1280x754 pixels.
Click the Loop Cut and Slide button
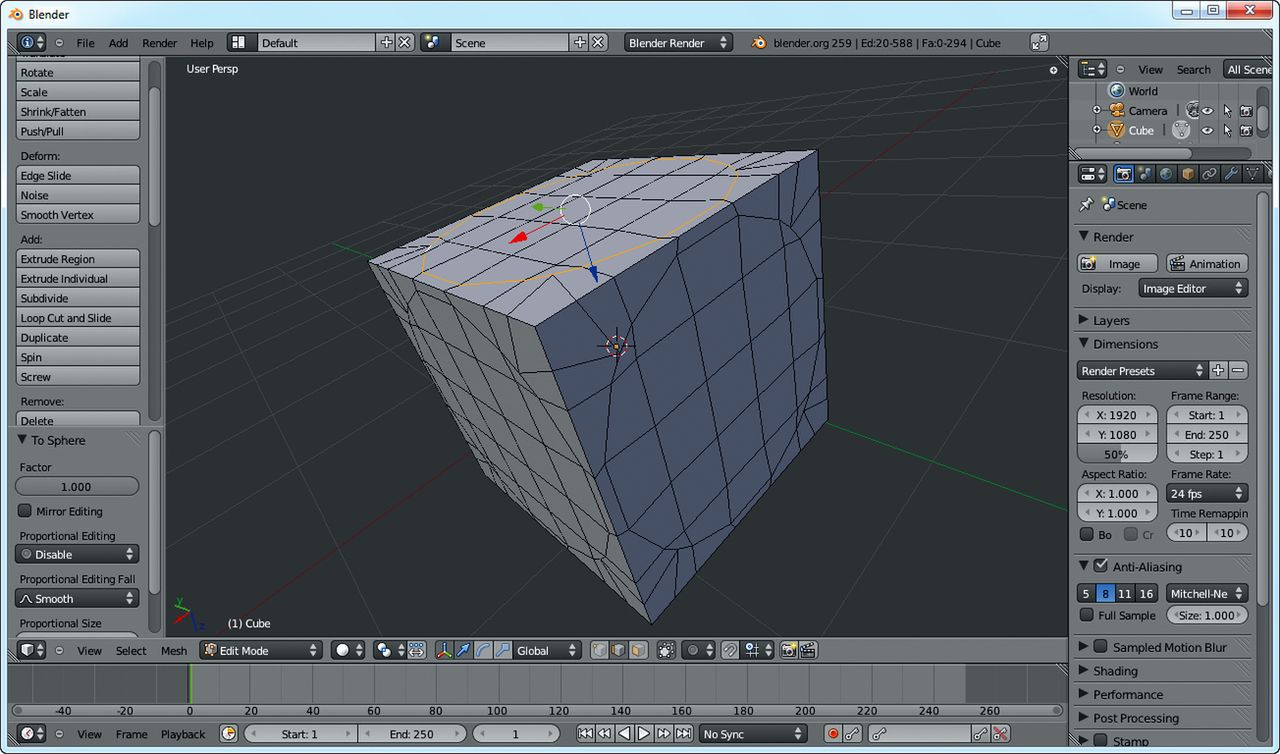[x=77, y=318]
